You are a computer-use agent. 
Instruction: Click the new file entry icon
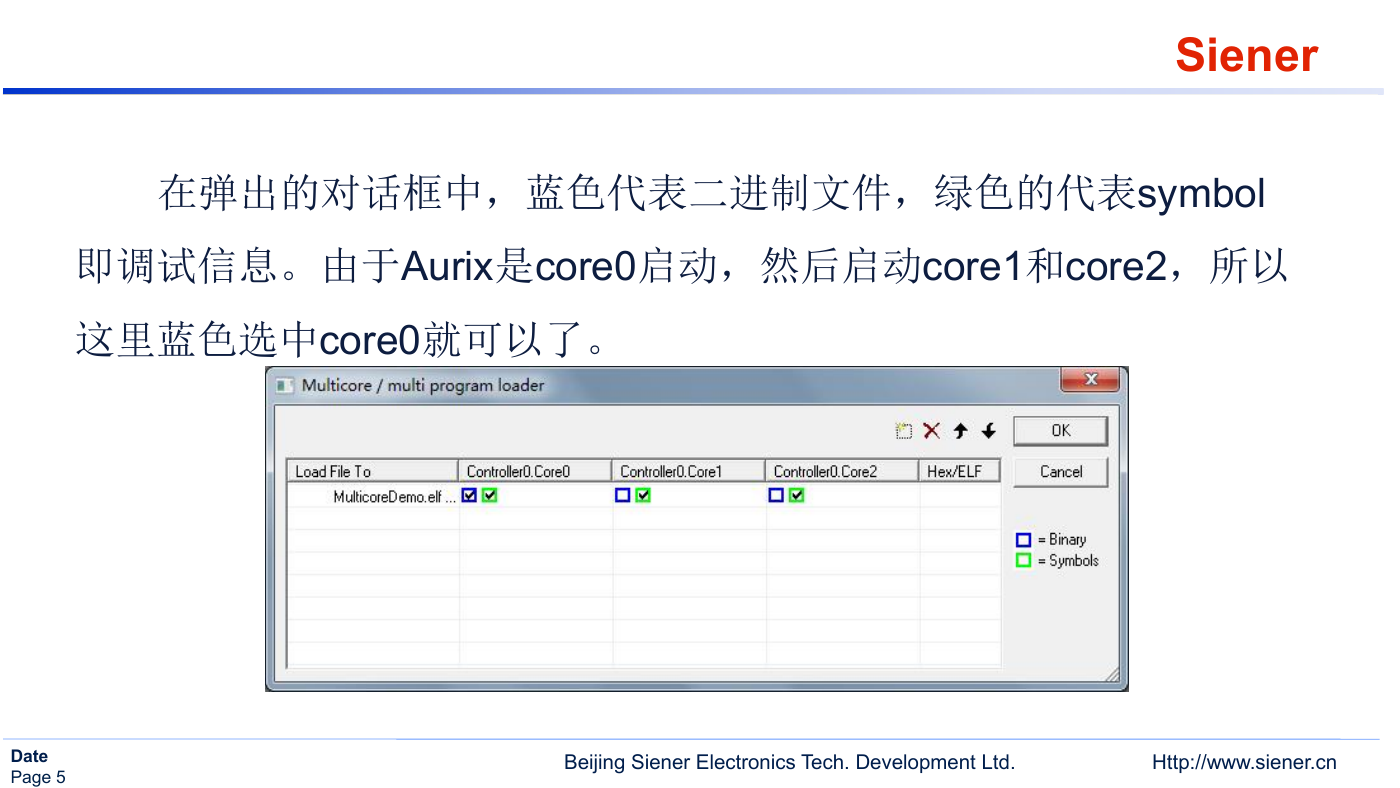[904, 431]
